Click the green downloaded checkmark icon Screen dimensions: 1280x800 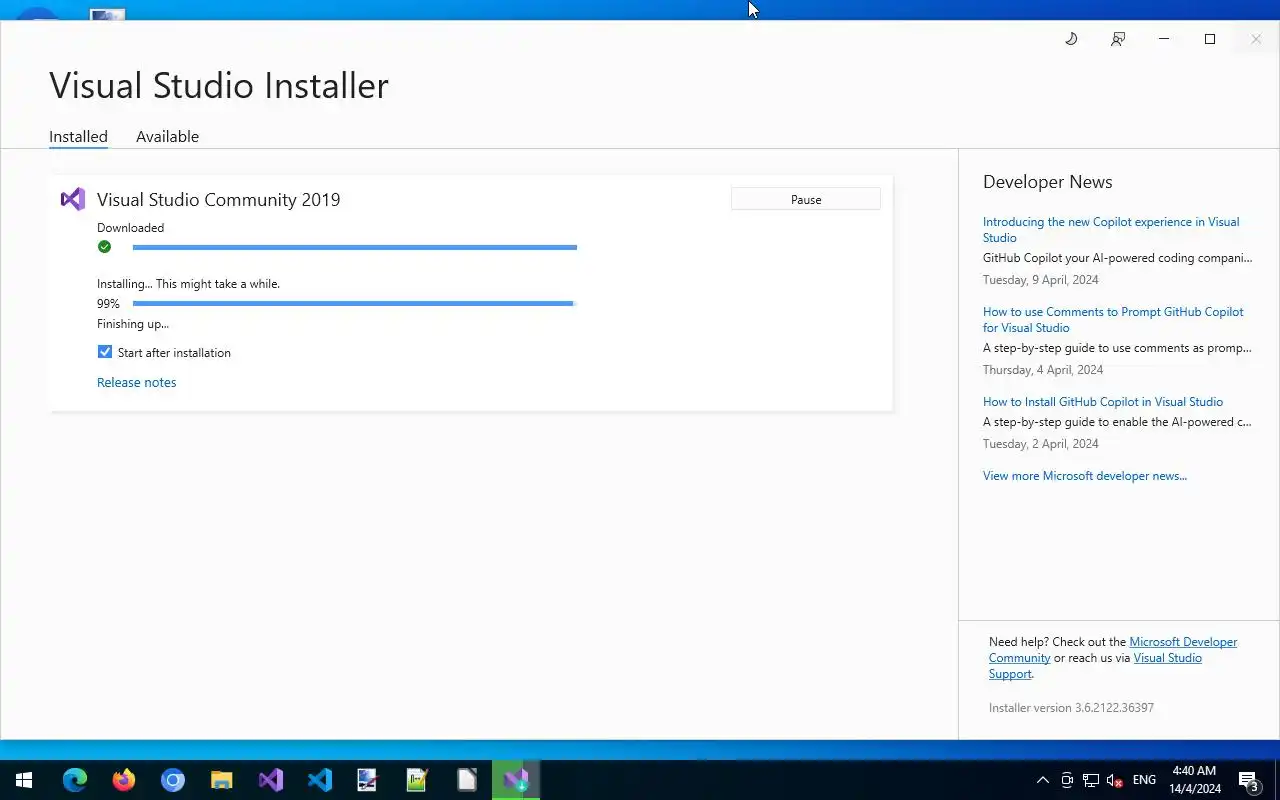pyautogui.click(x=104, y=247)
